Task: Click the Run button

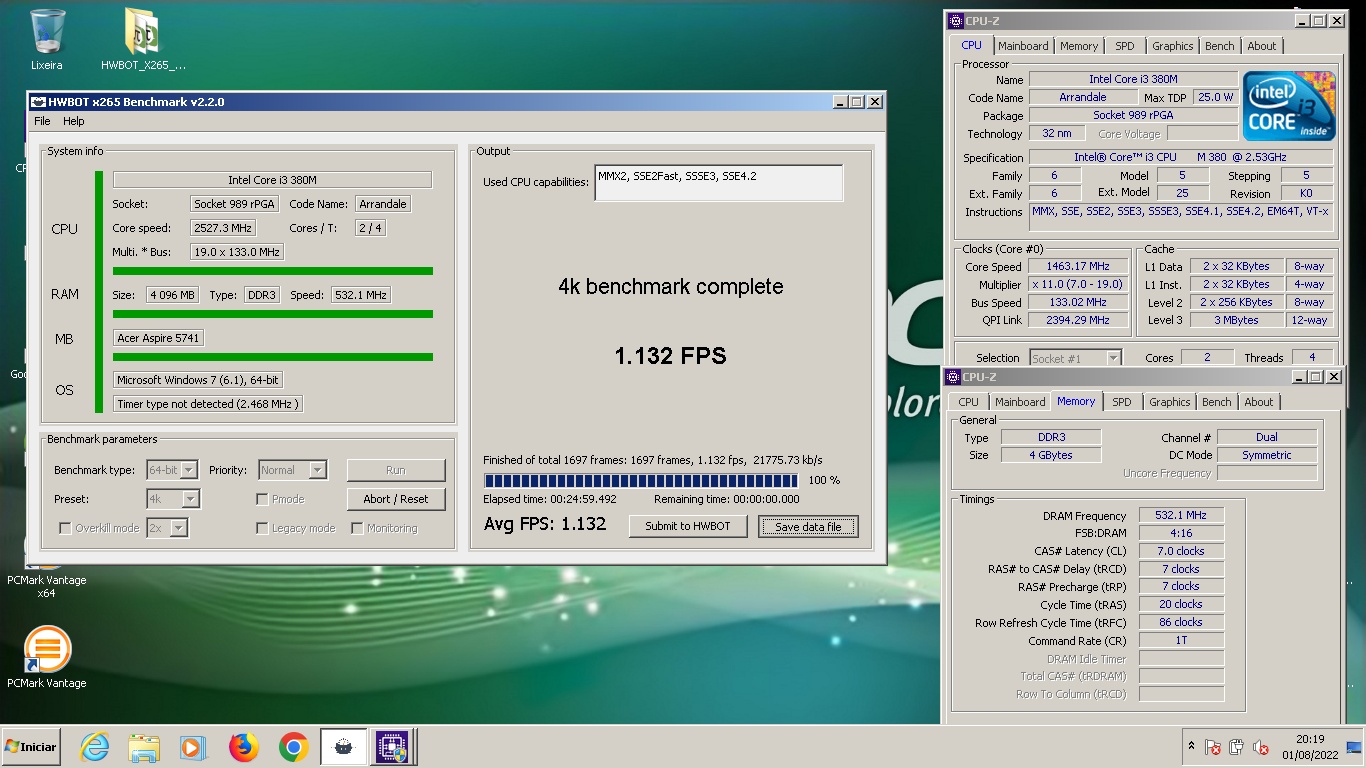Action: [x=396, y=470]
